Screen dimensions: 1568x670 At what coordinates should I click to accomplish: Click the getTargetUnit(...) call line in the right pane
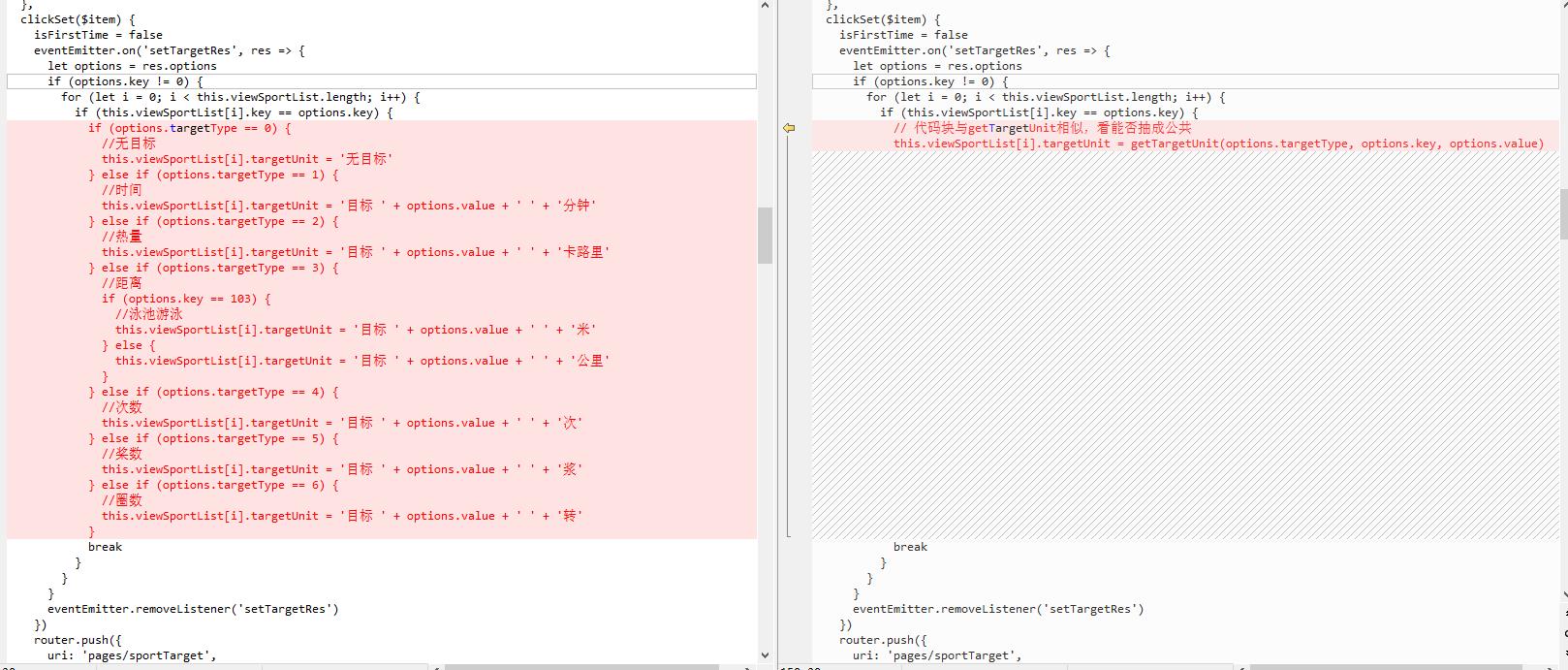[x=1219, y=144]
